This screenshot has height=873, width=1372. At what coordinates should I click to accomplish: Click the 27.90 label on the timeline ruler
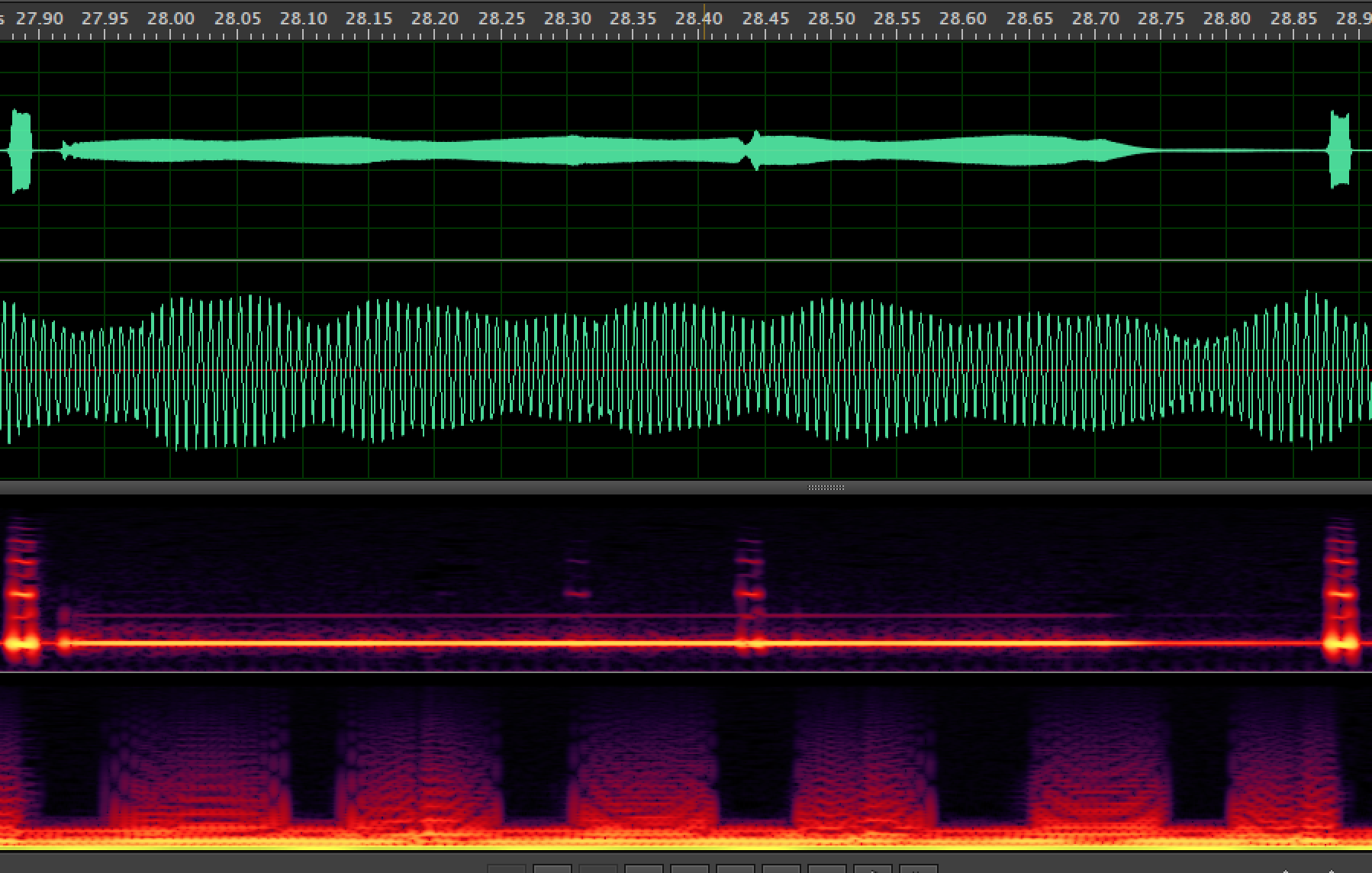click(40, 18)
